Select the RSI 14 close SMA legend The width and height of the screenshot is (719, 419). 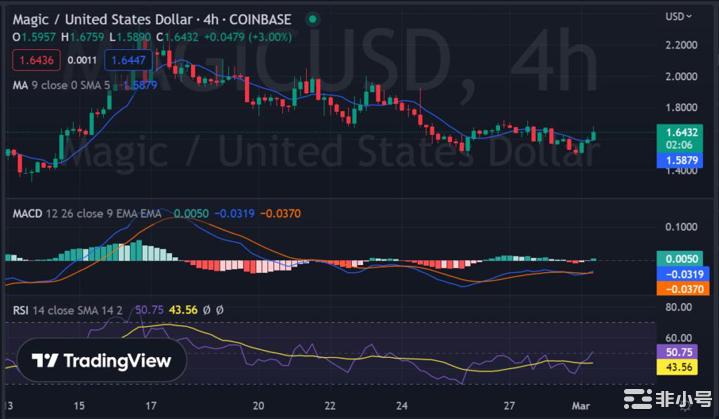tap(67, 310)
